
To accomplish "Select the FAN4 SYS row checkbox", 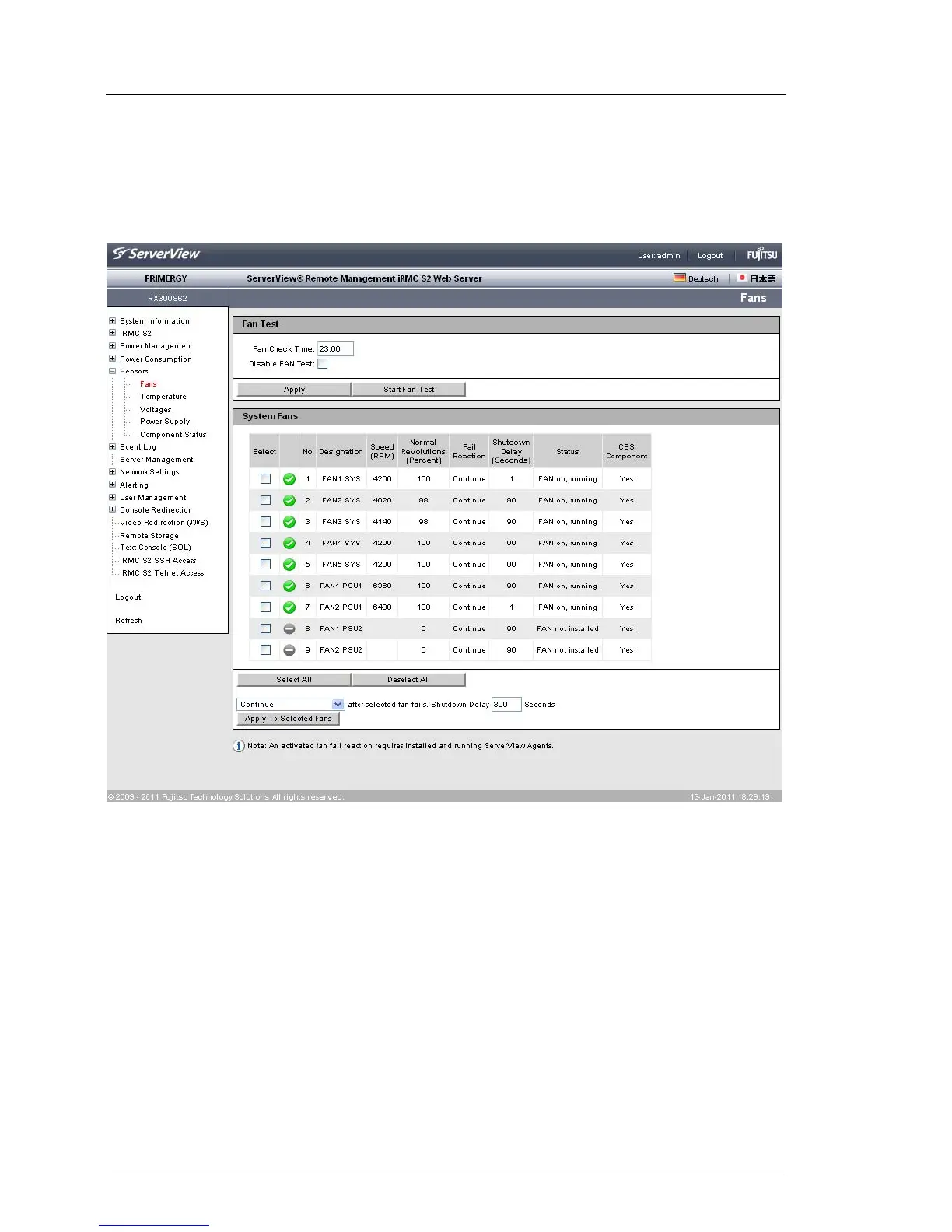I will tap(265, 543).
